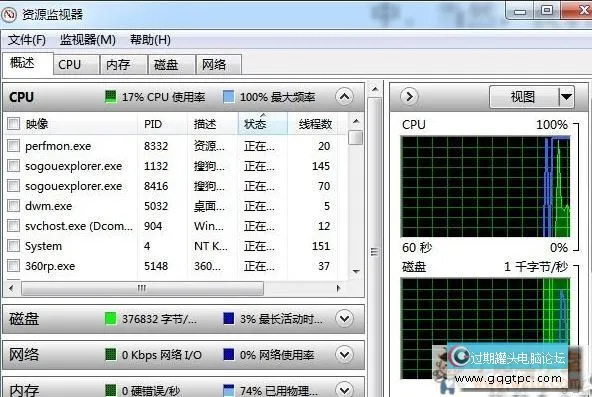
Task: Click the blue 已用物理 memory swatch
Action: pyautogui.click(x=228, y=390)
